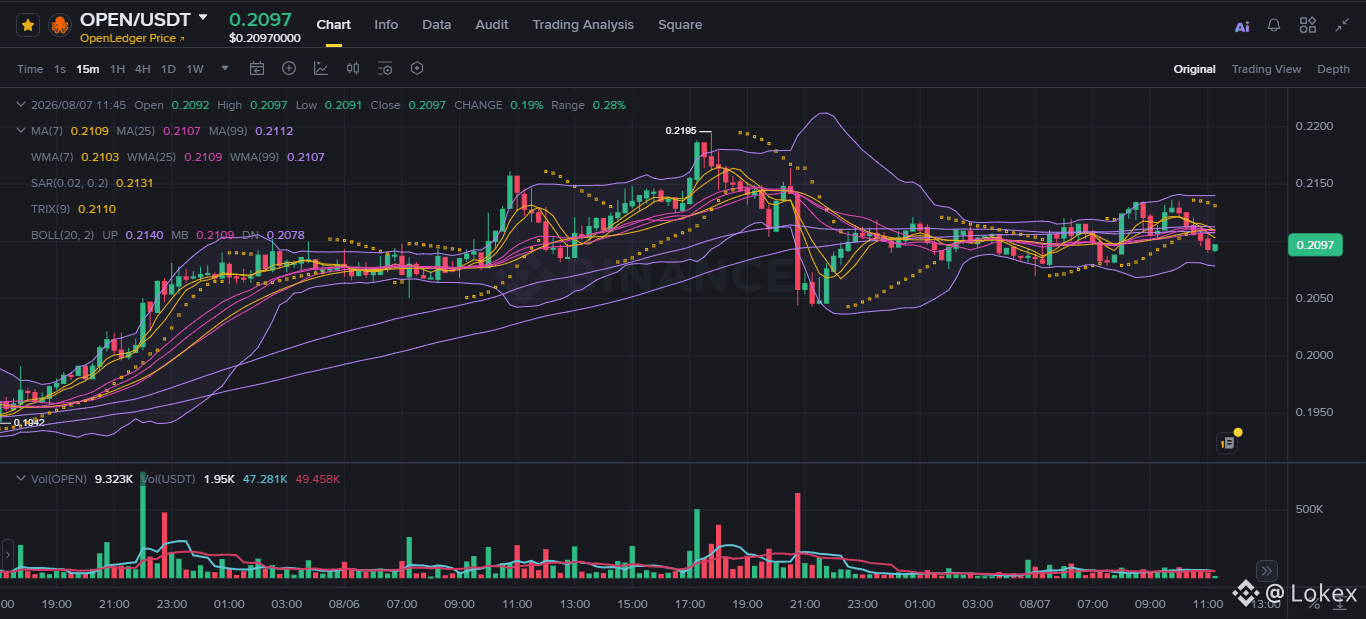Select the 4H interval
The width and height of the screenshot is (1366, 619).
(x=143, y=69)
